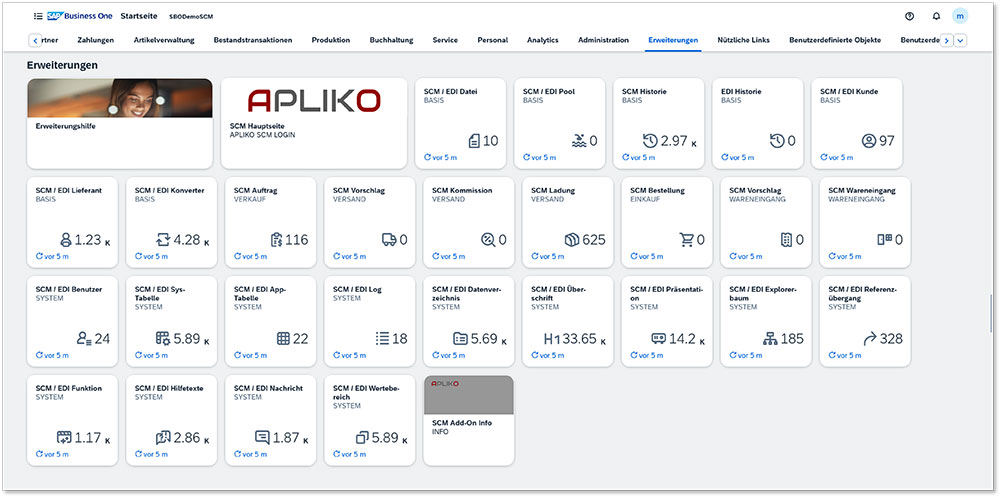
Task: Click the boxes icon on SCM Ladung tile
Action: 571,240
